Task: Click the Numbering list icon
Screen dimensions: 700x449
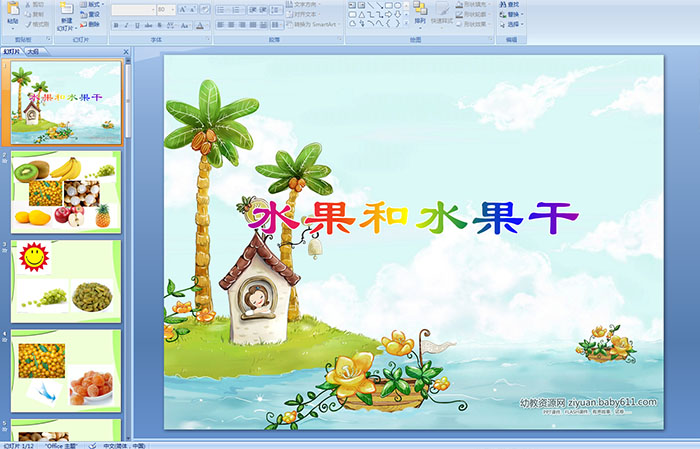Action: 237,9
